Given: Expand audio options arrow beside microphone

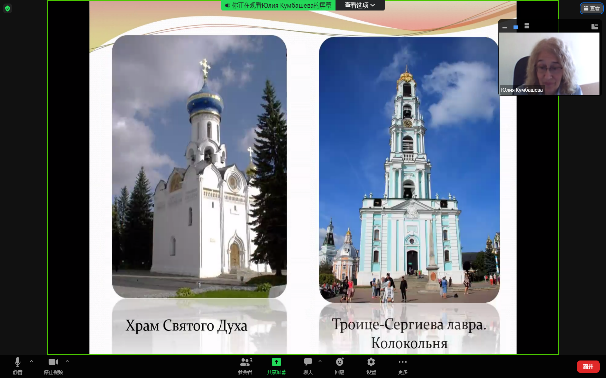Looking at the screenshot, I should 31,361.
